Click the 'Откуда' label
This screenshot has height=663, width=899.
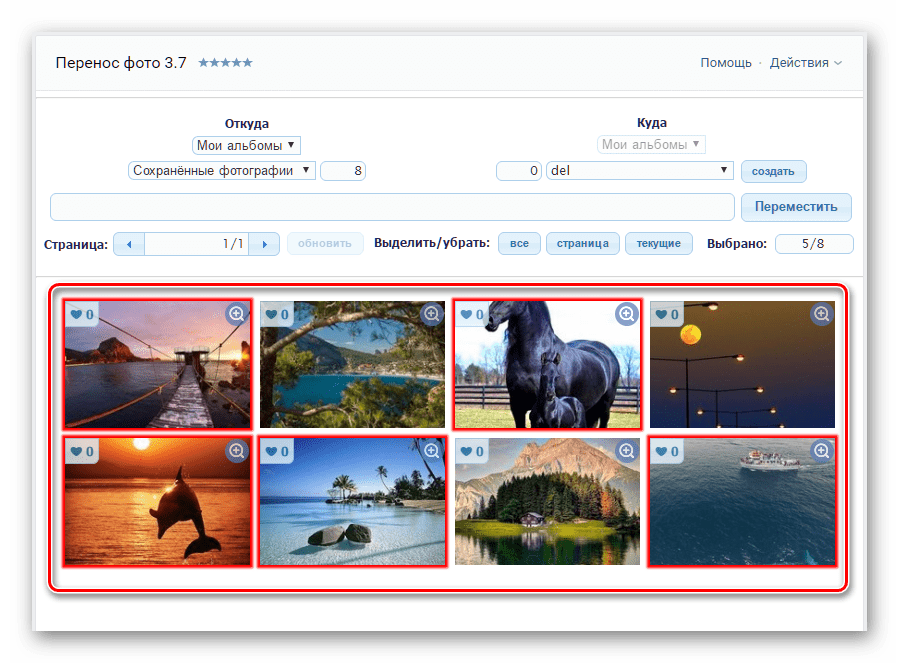pyautogui.click(x=247, y=123)
